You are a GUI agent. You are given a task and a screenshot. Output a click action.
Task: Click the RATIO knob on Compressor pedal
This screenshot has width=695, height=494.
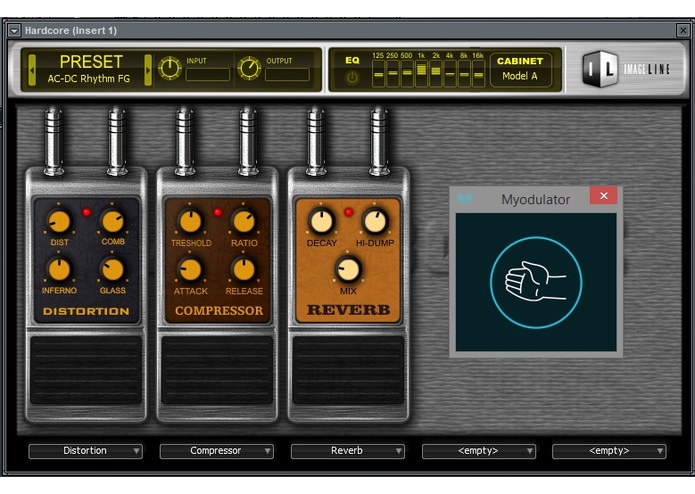pos(244,222)
